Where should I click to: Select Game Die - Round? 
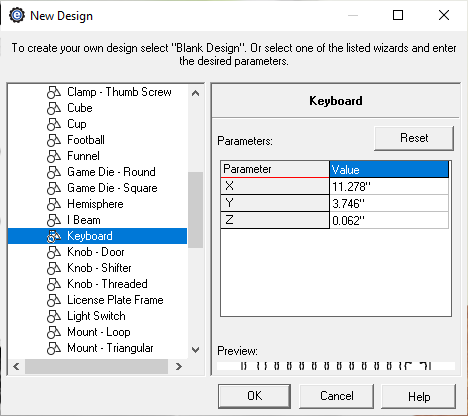click(111, 172)
